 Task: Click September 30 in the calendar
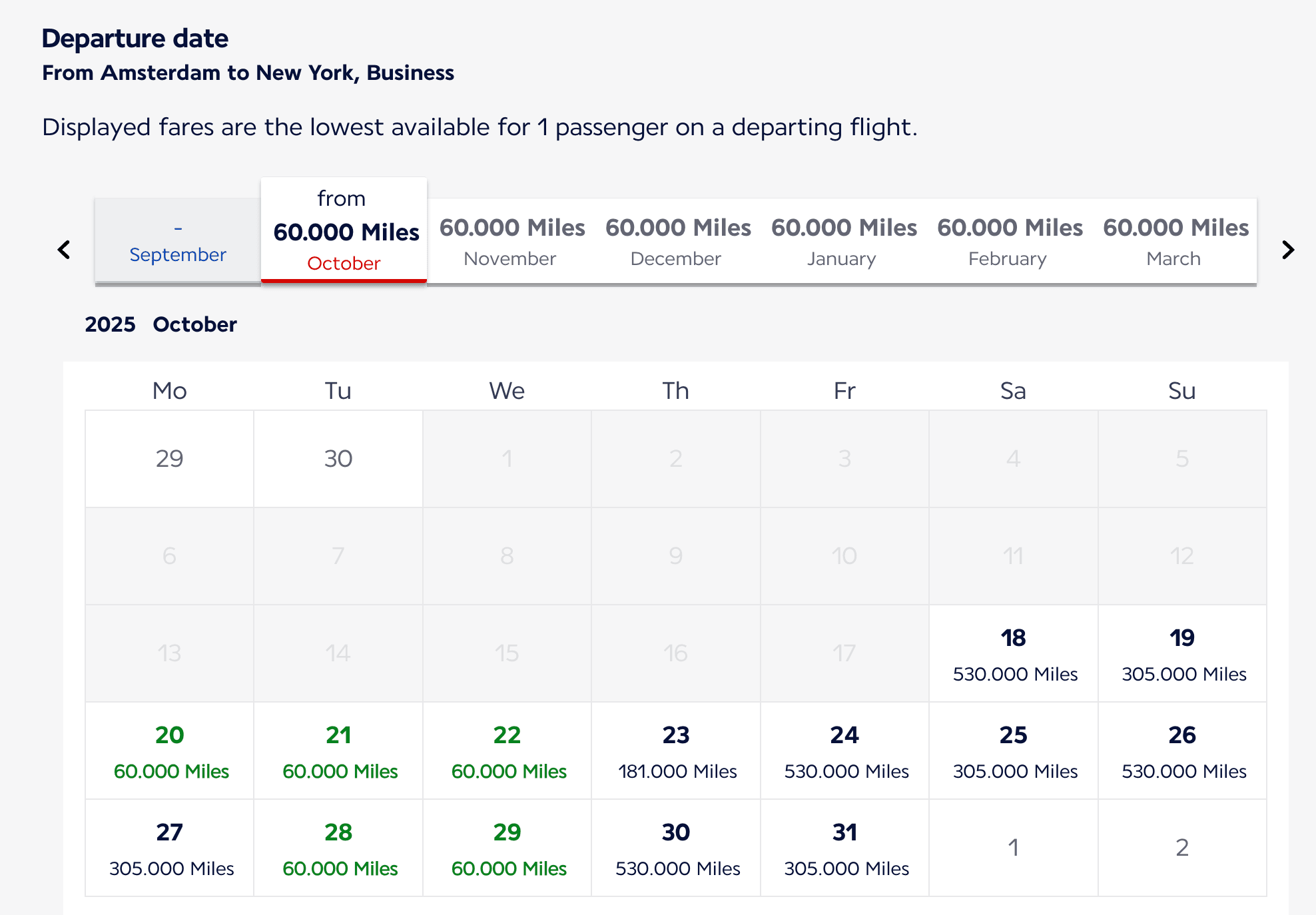338,459
